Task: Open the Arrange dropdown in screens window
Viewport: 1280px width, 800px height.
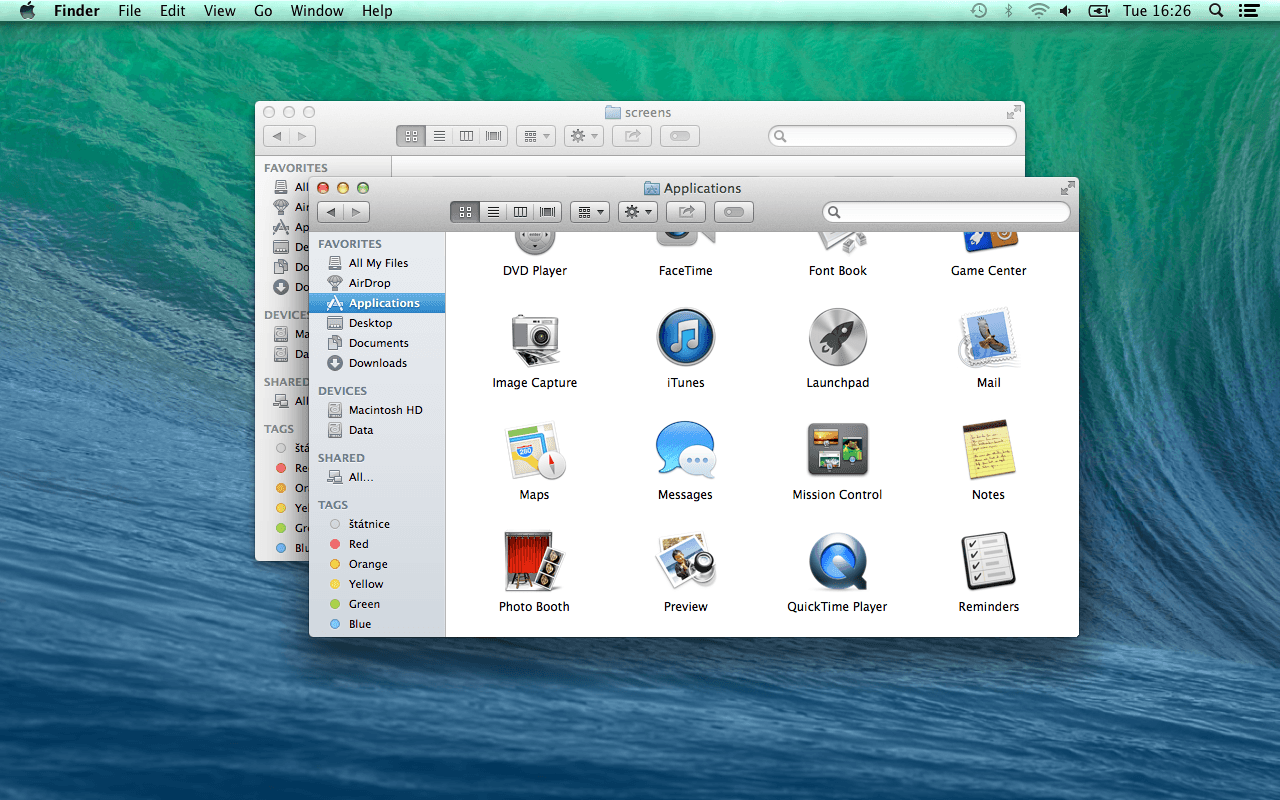Action: point(536,136)
